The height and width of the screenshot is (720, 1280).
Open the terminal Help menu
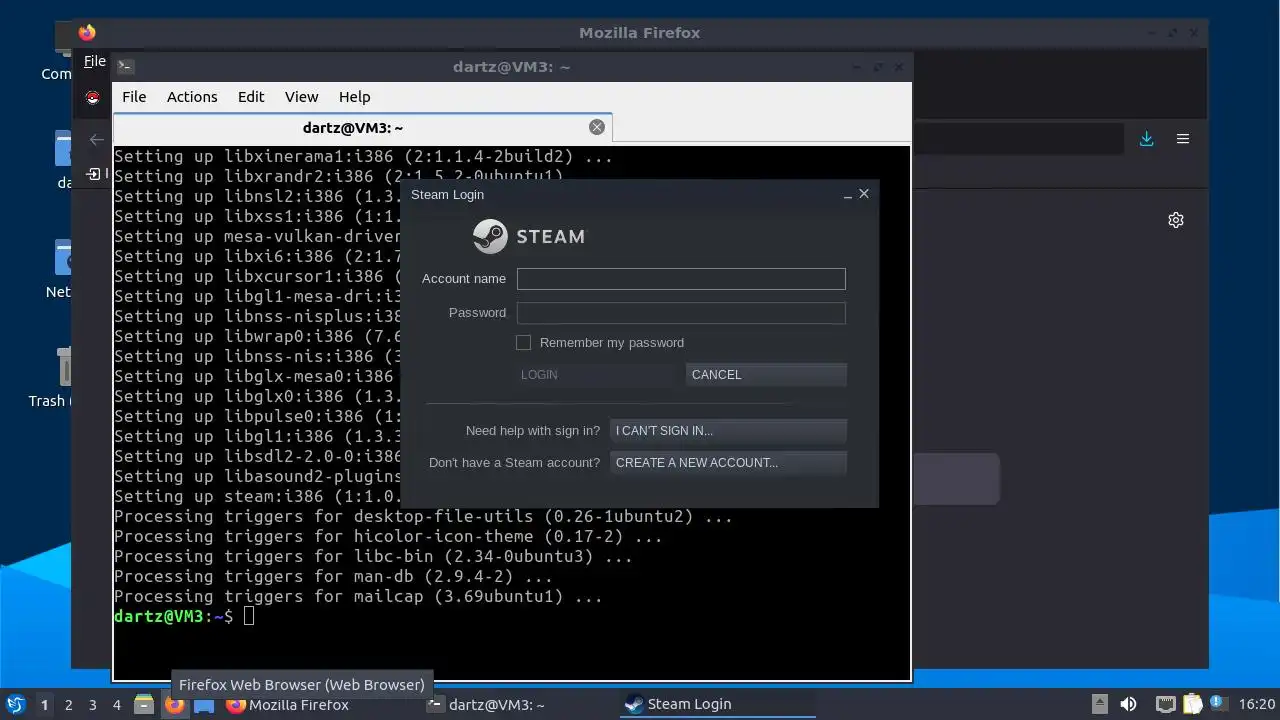(355, 97)
